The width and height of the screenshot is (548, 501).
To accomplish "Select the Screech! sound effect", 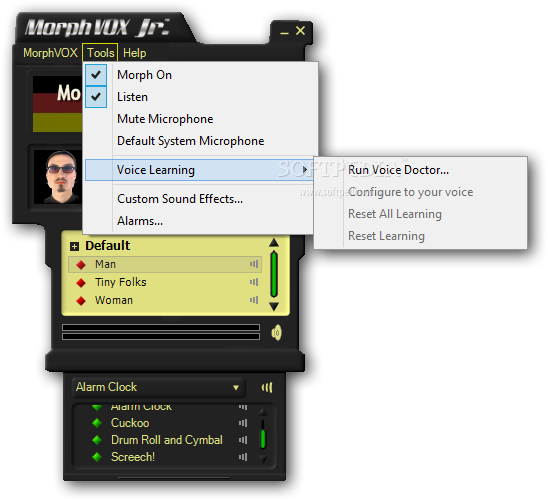I will 133,457.
